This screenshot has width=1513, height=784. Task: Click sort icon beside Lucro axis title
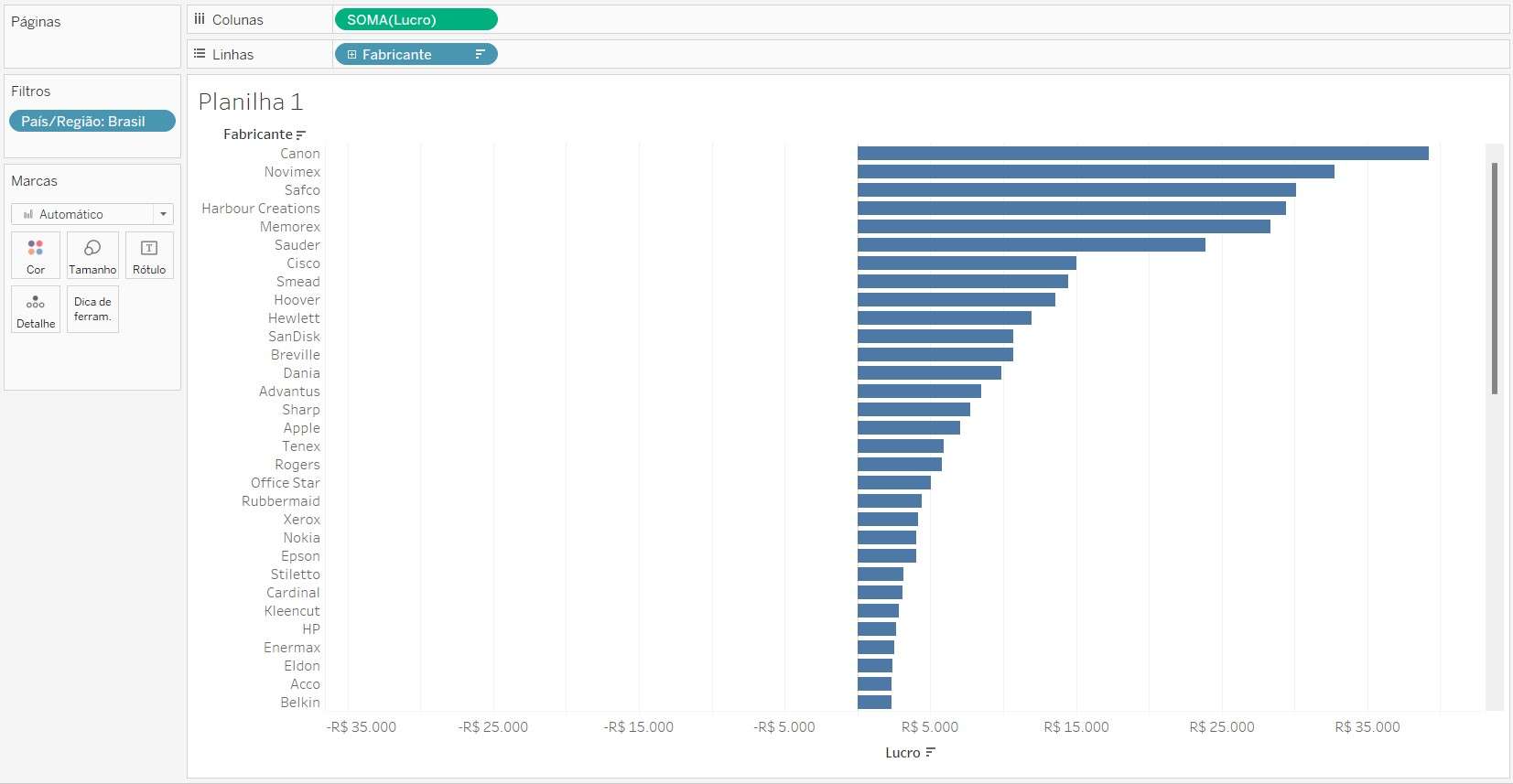coord(930,753)
